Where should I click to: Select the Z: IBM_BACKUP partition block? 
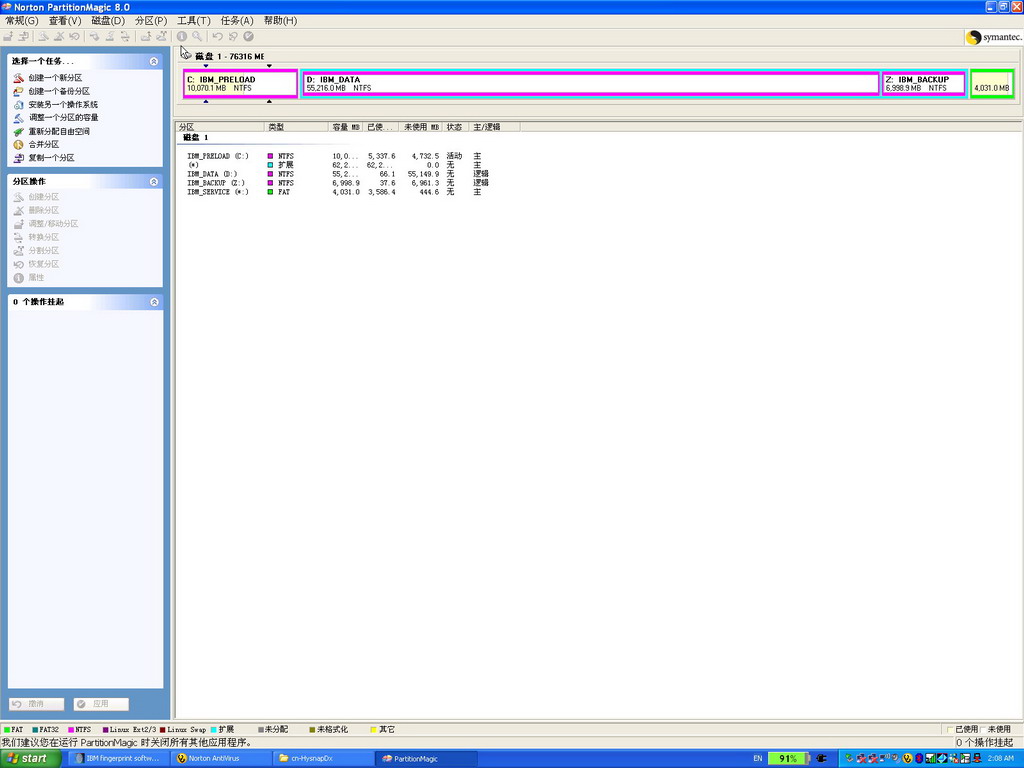[923, 84]
